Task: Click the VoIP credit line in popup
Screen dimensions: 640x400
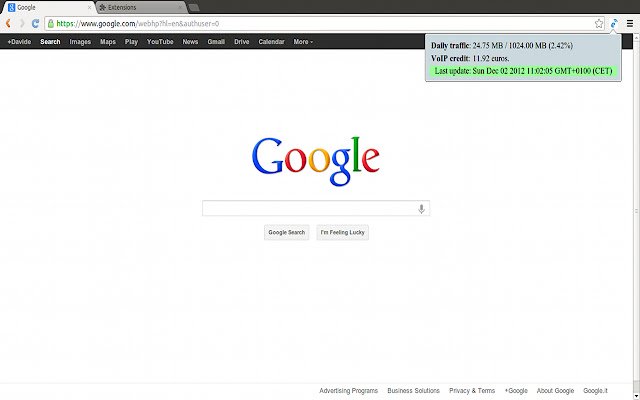Action: (x=470, y=58)
